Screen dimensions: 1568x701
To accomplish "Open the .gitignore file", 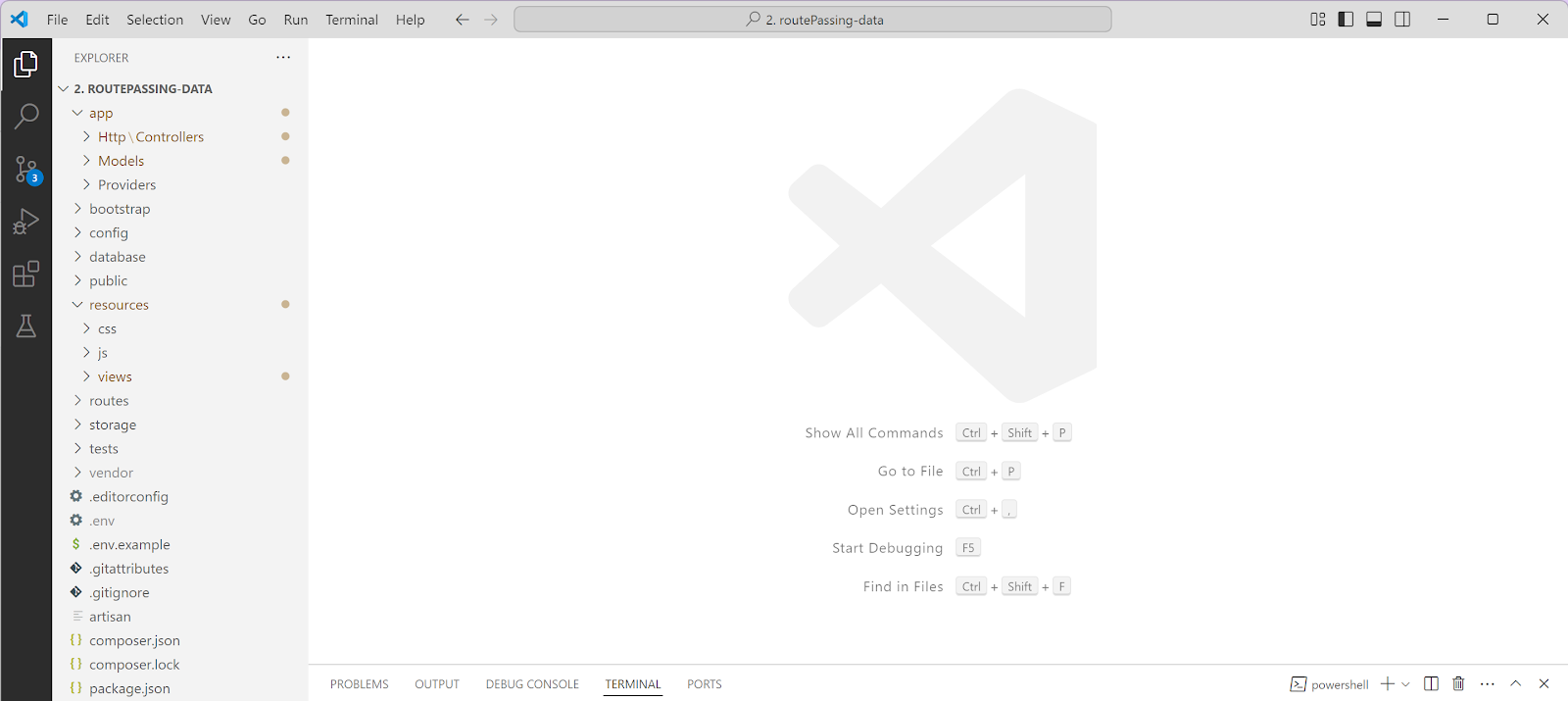I will [180, 593].
